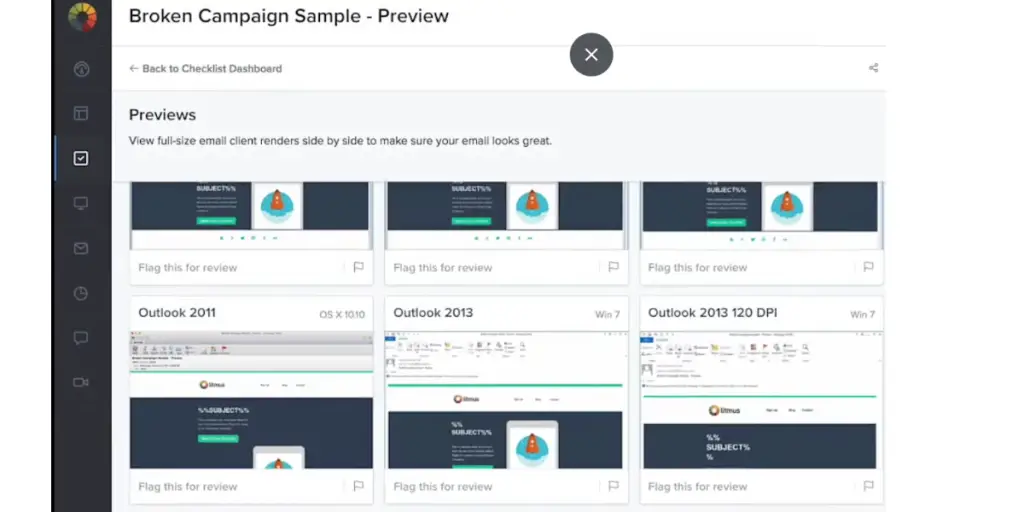Open the Outlook 2013 120 DPI preview thumbnail
Image resolution: width=1024 pixels, height=512 pixels.
pos(761,400)
